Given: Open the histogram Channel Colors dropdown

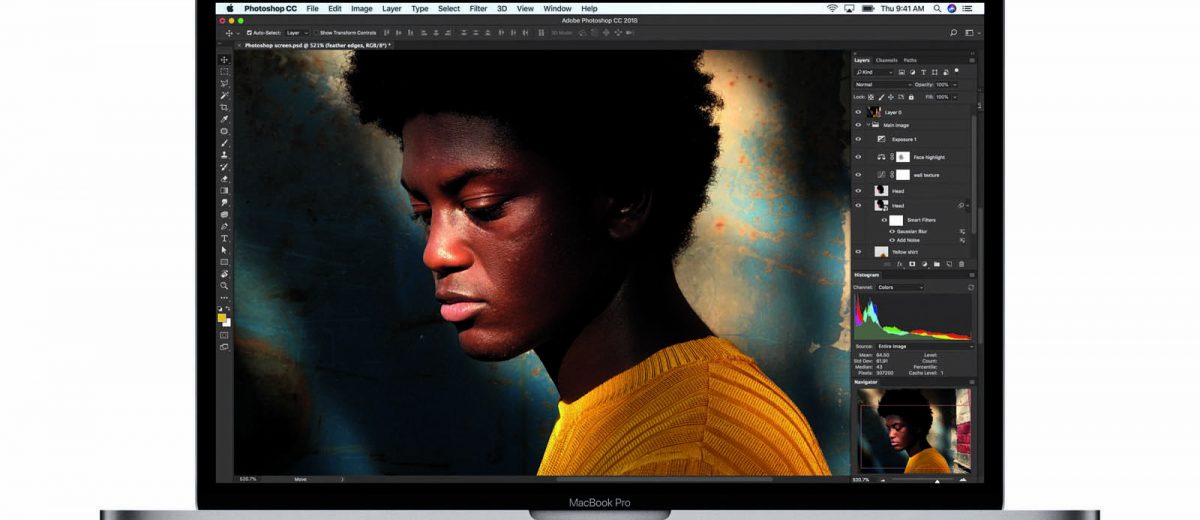Looking at the screenshot, I should point(900,287).
